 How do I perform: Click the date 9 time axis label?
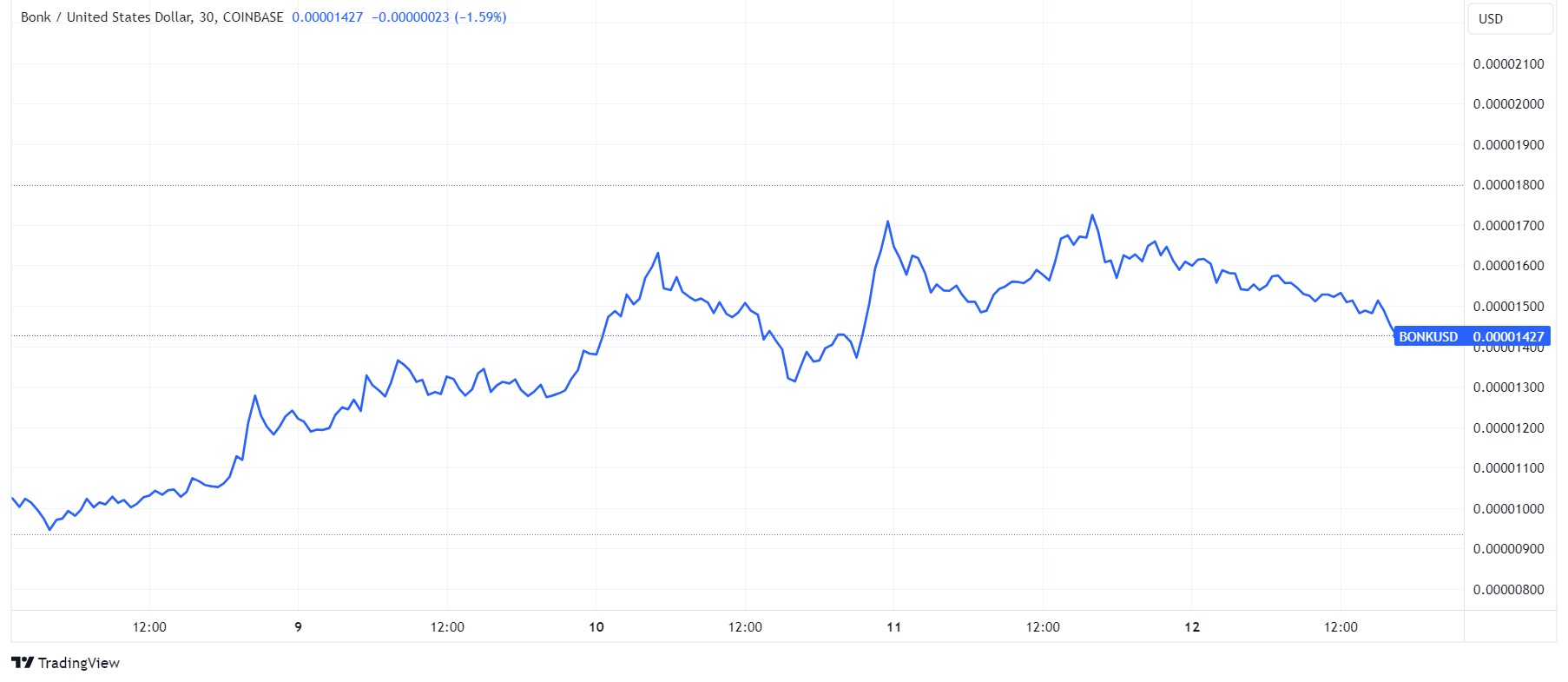tap(298, 627)
